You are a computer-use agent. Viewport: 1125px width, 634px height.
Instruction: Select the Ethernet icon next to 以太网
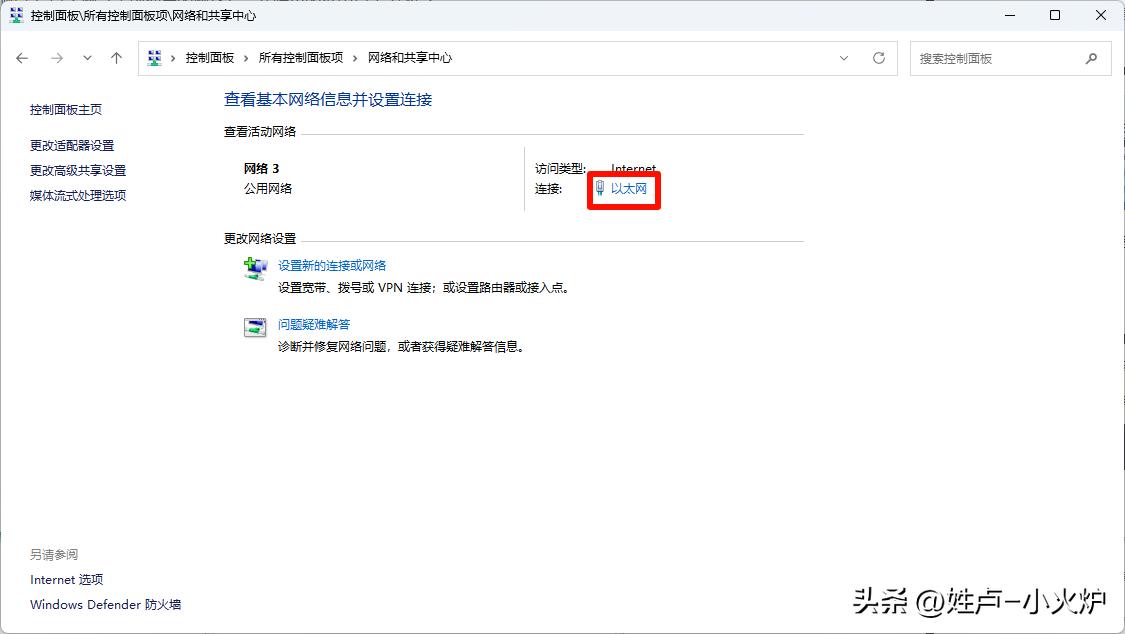(x=599, y=189)
